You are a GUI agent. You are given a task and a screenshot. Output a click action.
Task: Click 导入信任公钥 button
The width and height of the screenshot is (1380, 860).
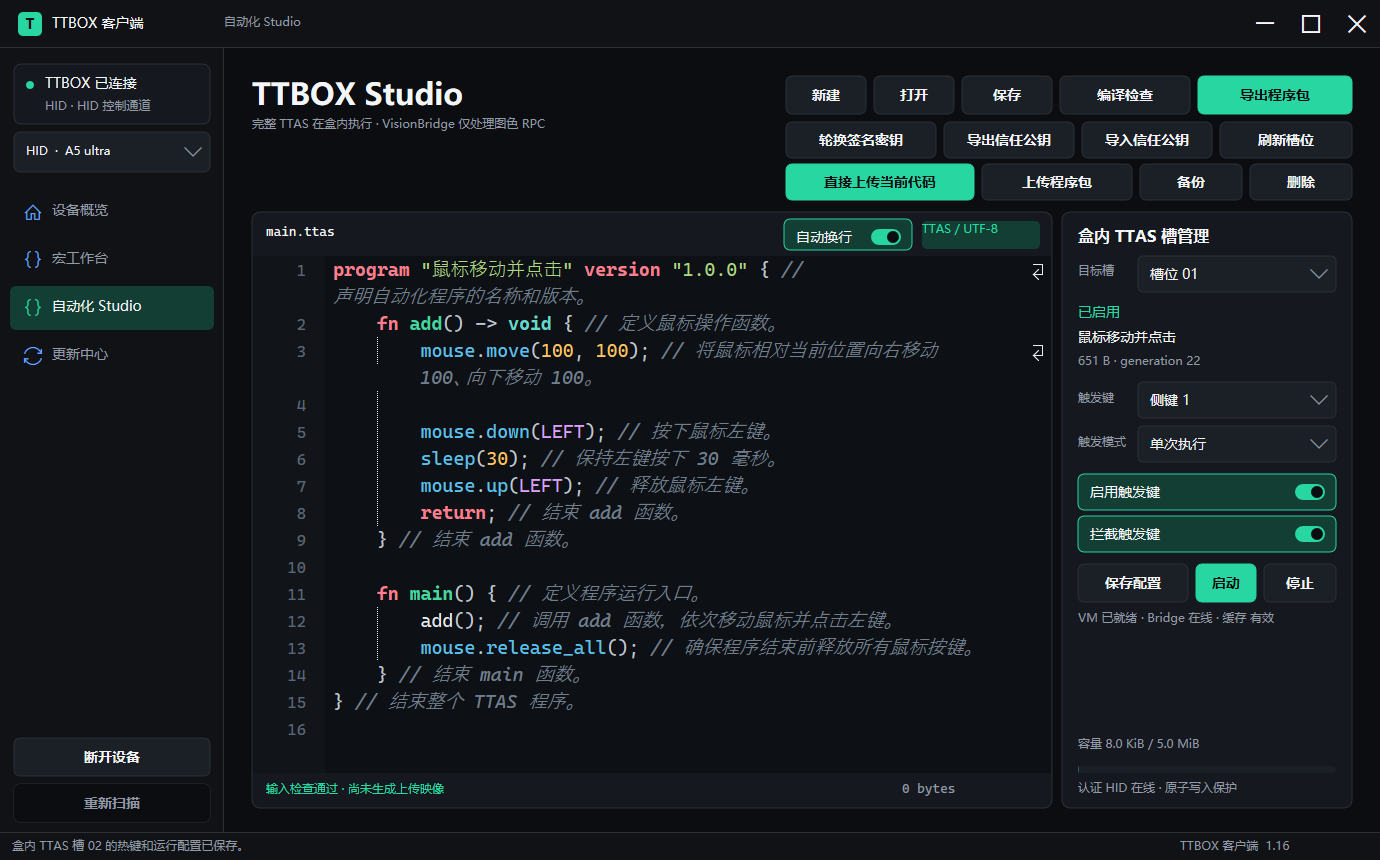tap(1147, 140)
